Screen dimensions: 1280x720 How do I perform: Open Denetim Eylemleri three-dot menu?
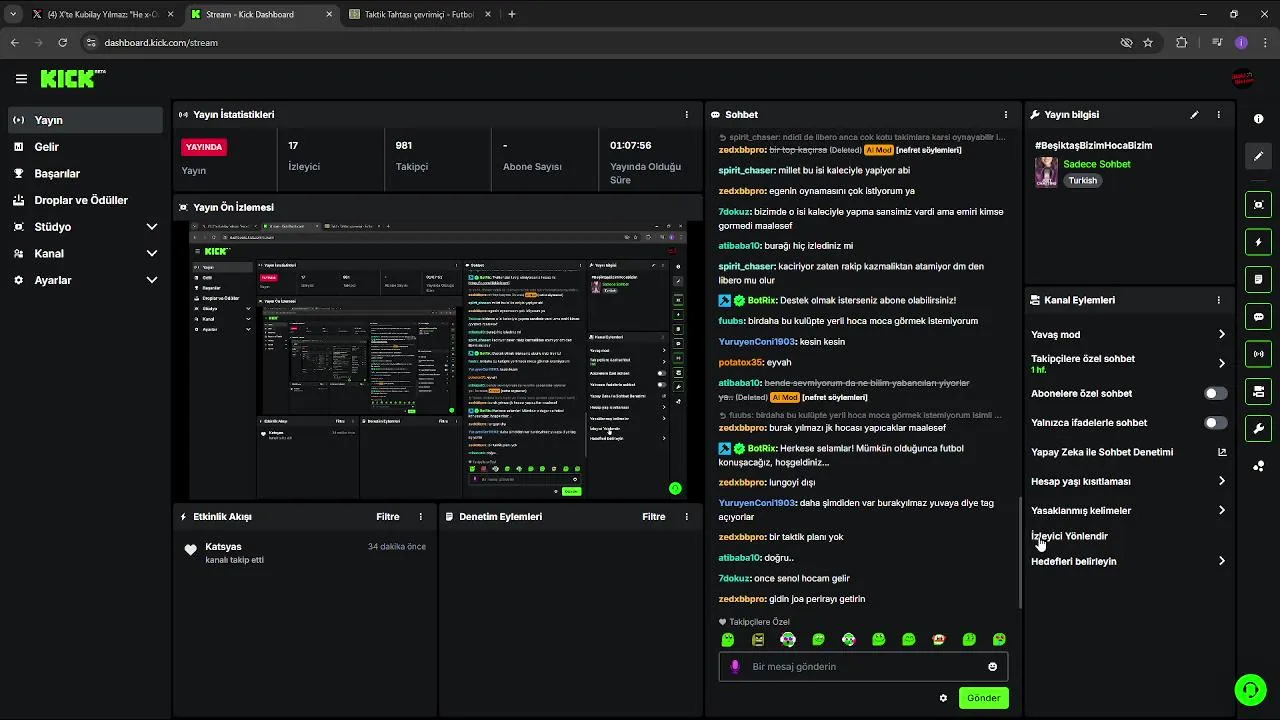click(686, 517)
